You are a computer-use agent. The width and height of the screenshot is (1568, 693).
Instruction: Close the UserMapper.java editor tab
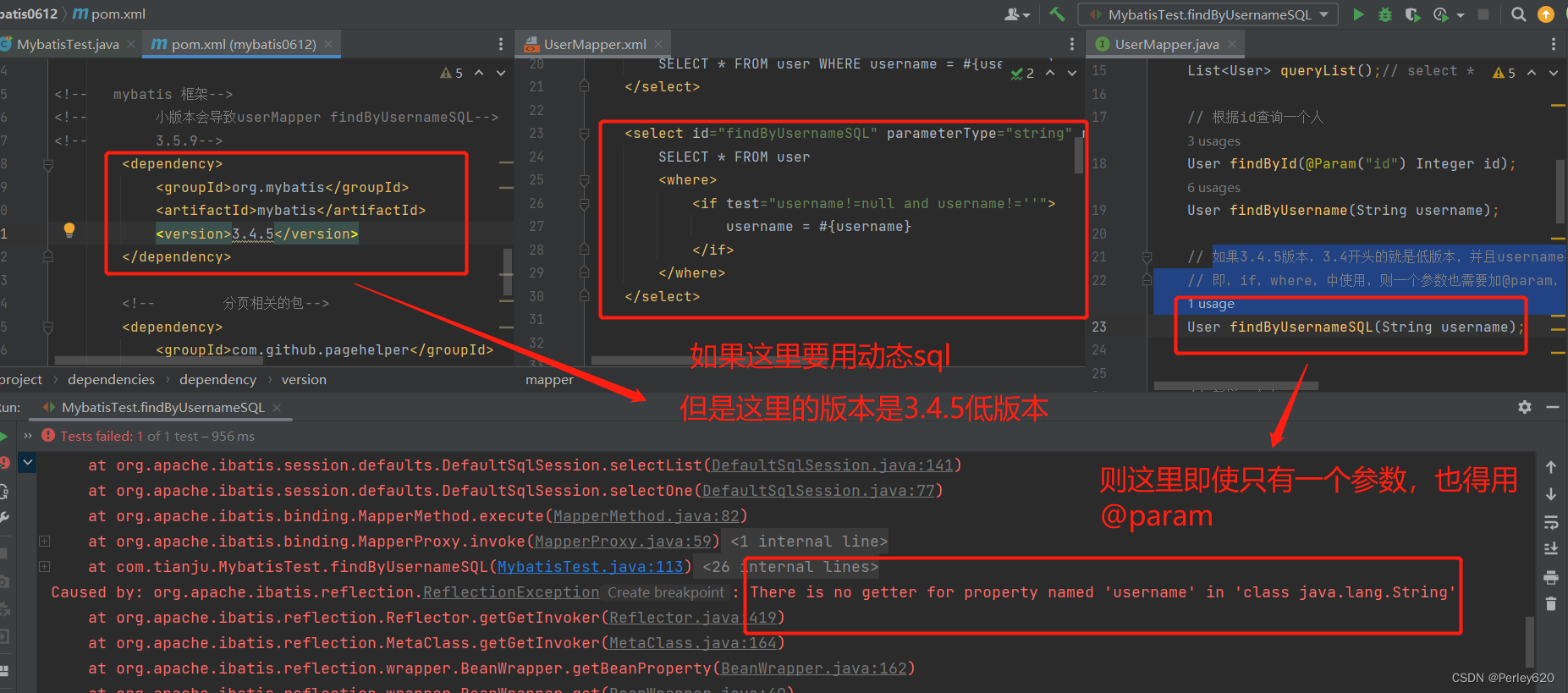coord(1232,44)
